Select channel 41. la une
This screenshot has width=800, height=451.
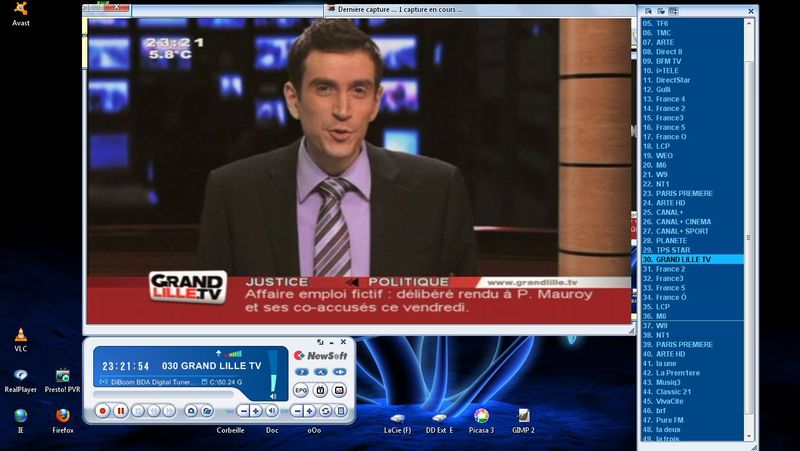click(x=692, y=363)
